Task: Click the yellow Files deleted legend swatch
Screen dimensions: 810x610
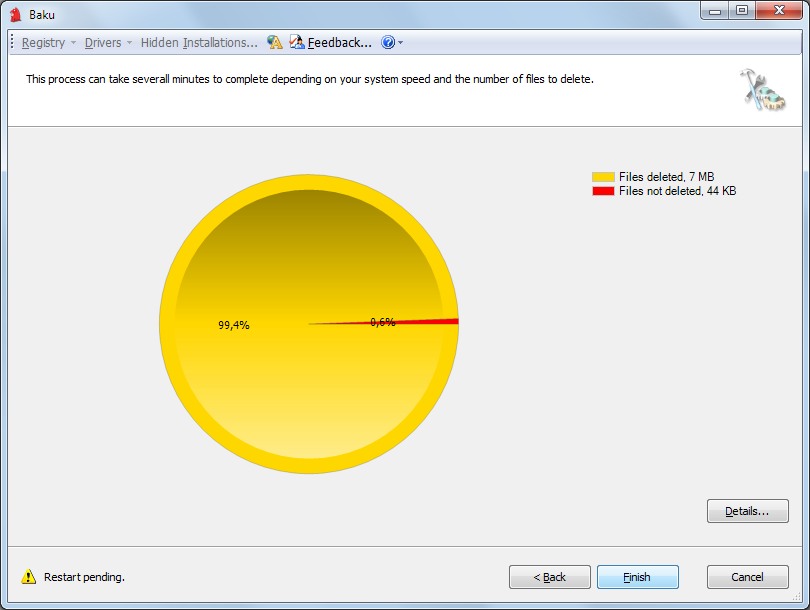Action: [x=603, y=177]
